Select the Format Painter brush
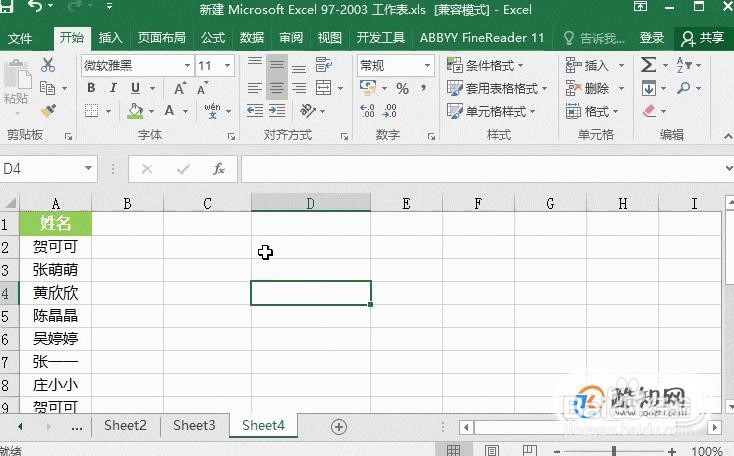The image size is (734, 456). pyautogui.click(x=48, y=110)
